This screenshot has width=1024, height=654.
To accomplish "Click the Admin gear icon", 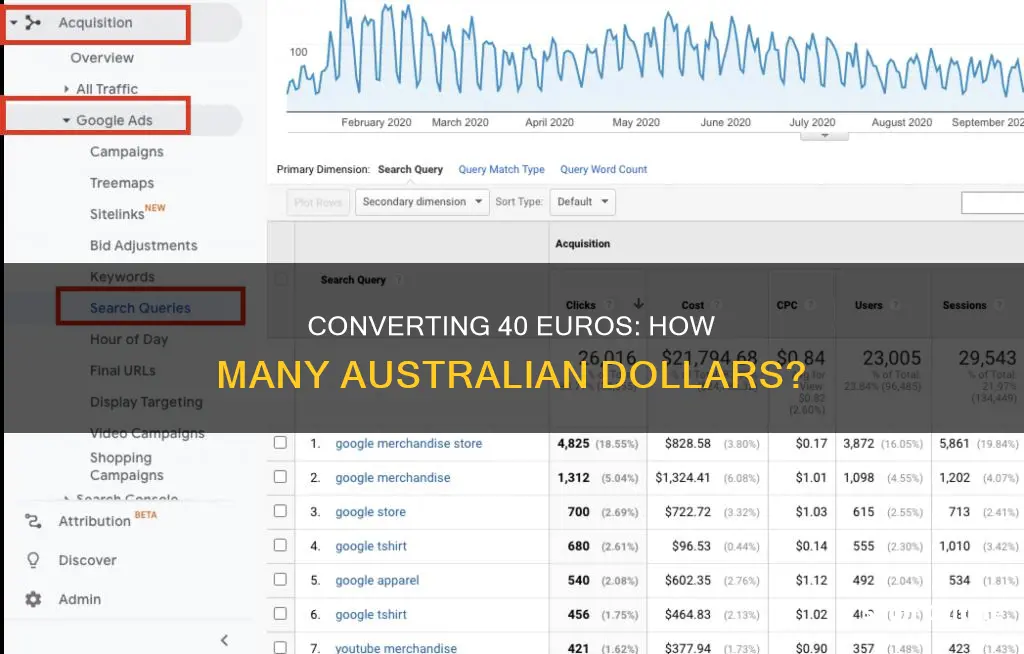I will pos(33,599).
